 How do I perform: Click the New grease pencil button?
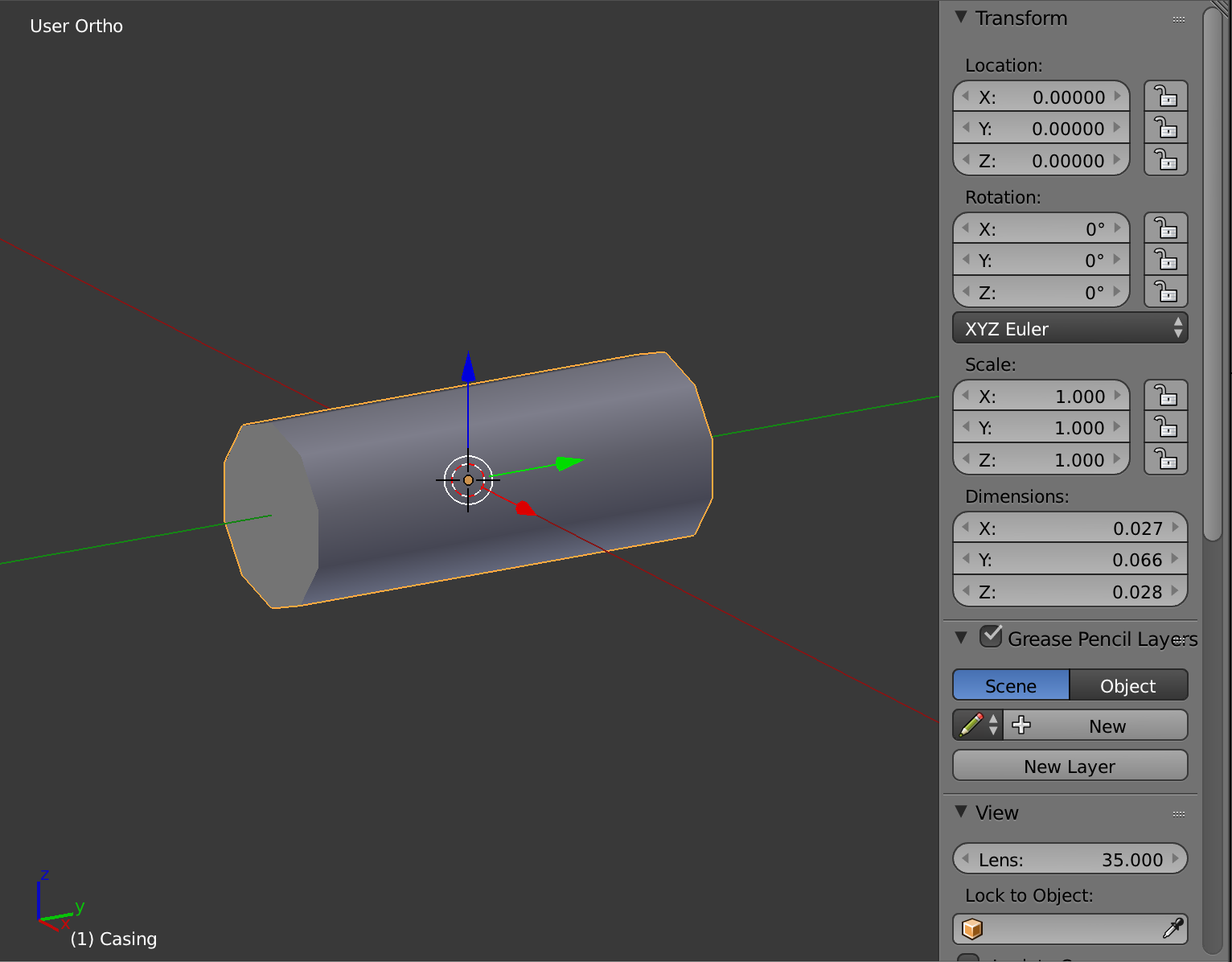[x=1095, y=725]
